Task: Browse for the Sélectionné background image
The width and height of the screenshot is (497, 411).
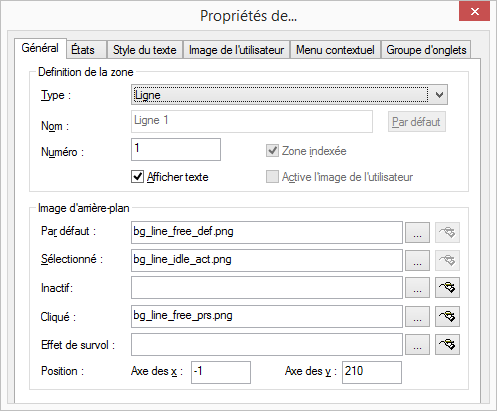Action: (x=417, y=260)
